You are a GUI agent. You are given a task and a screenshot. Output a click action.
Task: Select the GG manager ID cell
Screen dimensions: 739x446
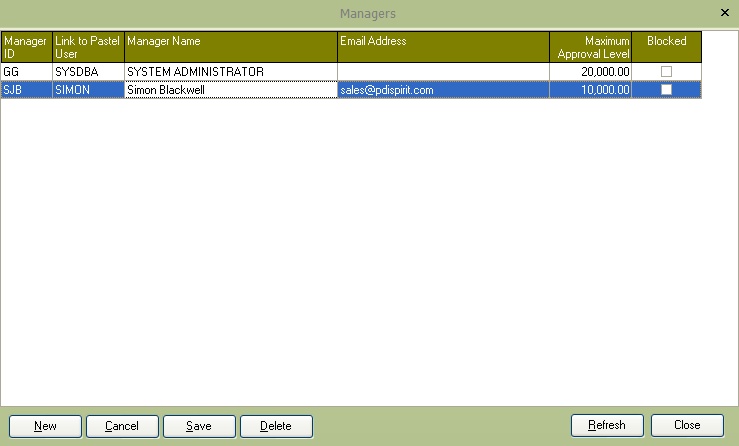(26, 72)
